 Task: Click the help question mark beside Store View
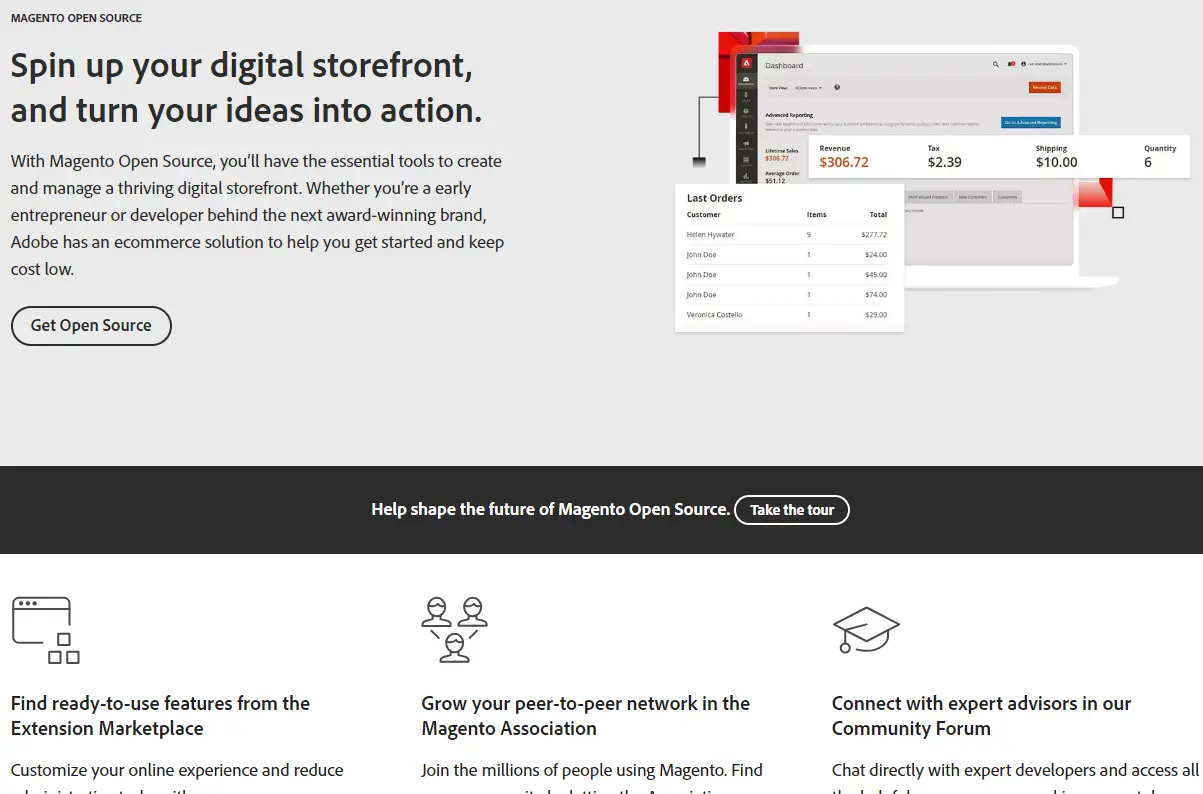[x=837, y=88]
